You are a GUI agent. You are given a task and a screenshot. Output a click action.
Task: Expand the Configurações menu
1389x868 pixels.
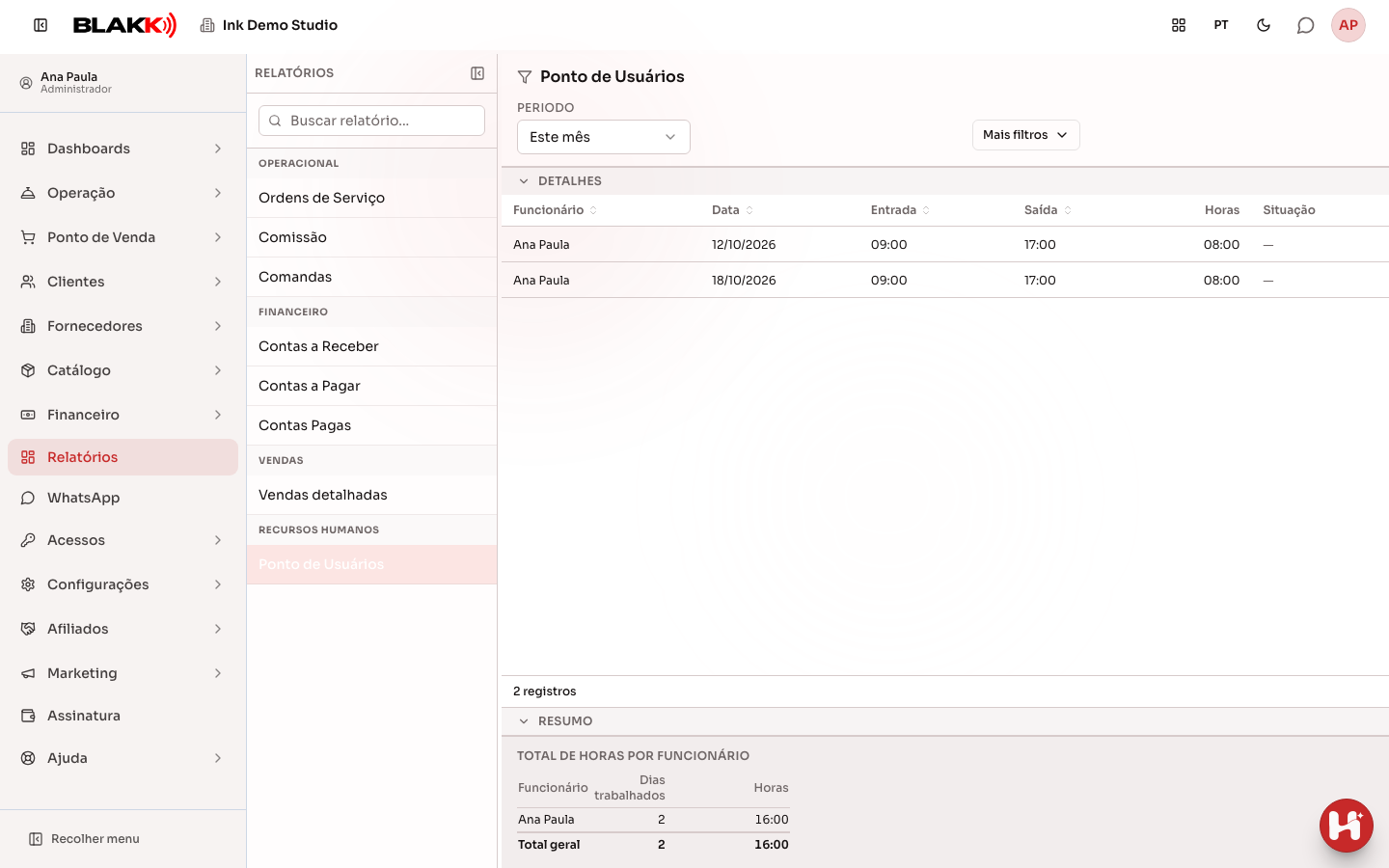[x=123, y=584]
